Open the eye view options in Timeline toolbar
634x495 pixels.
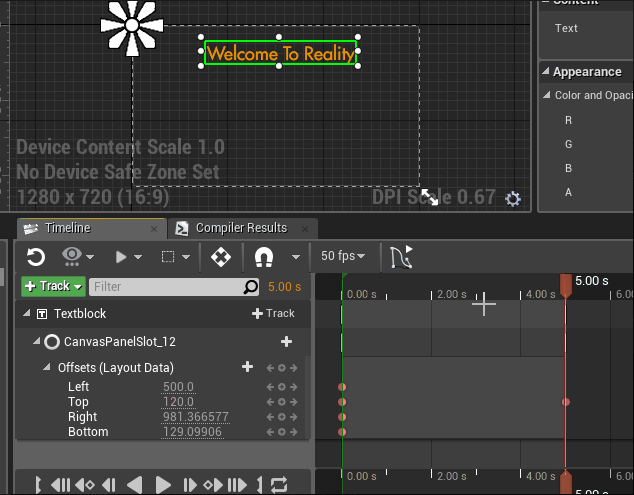[x=76, y=257]
